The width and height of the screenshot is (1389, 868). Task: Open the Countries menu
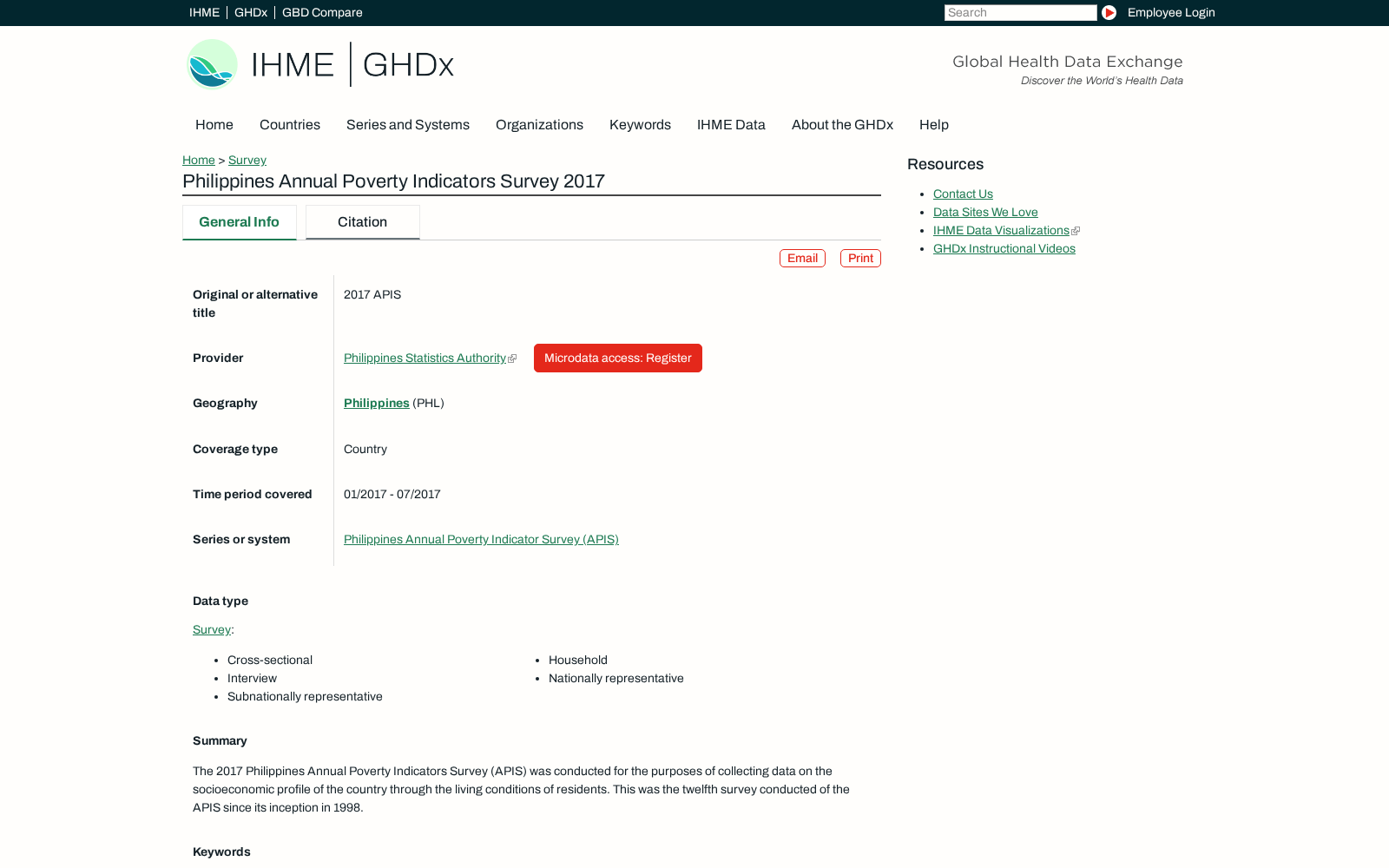[290, 125]
